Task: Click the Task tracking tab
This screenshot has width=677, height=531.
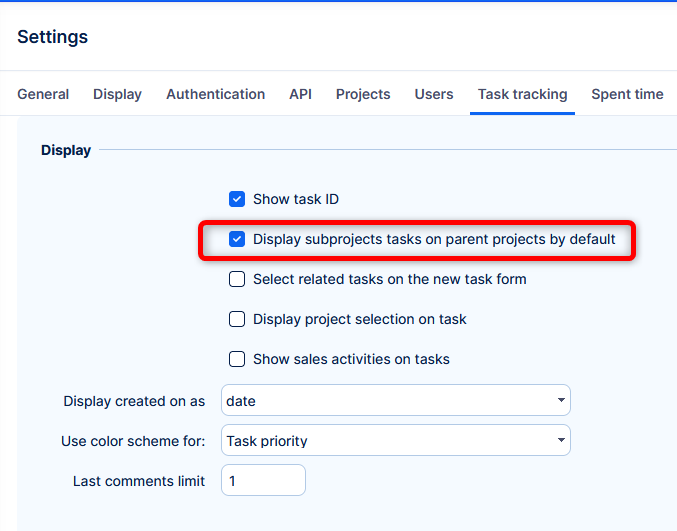Action: point(522,94)
